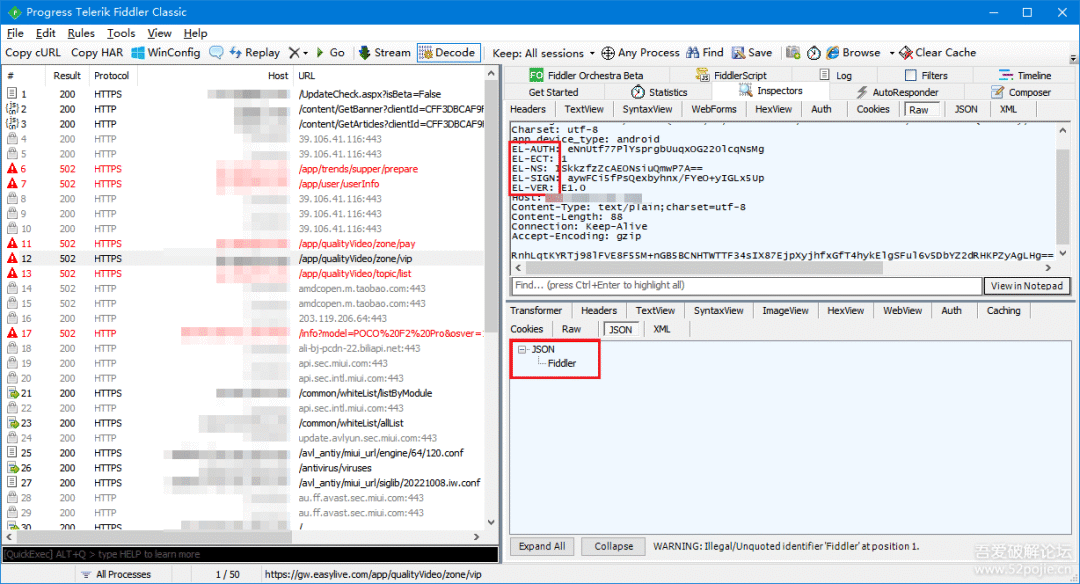Click the Clear Cache icon
Image resolution: width=1080 pixels, height=584 pixels.
(906, 52)
